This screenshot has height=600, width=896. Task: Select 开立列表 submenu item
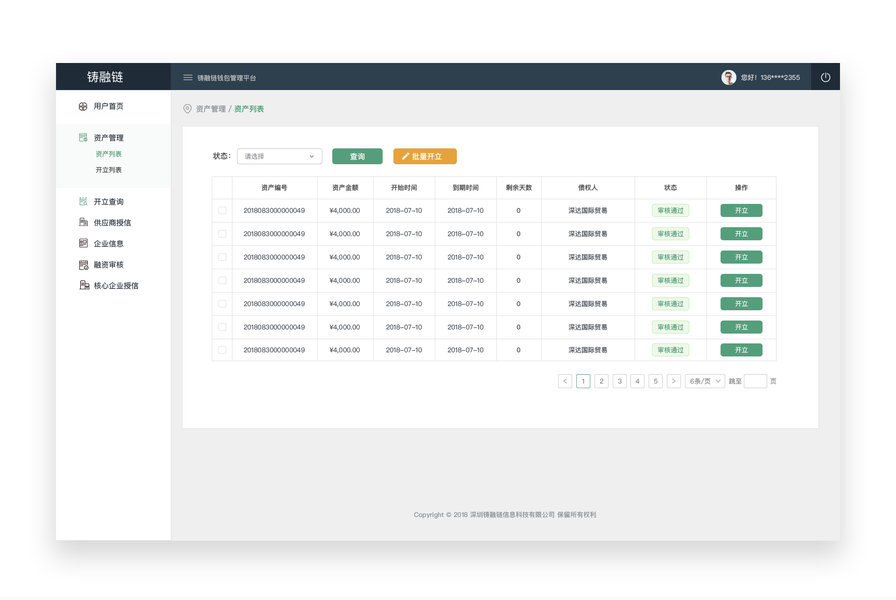click(109, 170)
